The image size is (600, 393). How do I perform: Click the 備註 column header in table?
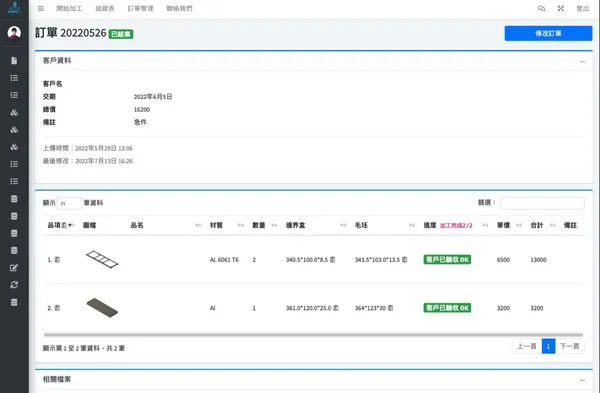tap(570, 225)
